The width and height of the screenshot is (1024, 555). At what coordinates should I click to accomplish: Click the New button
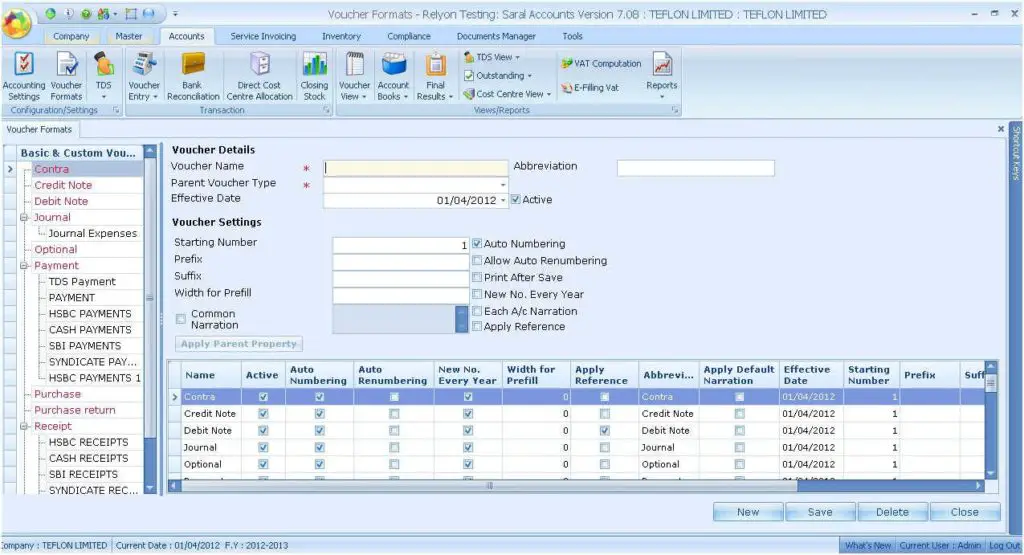point(748,512)
